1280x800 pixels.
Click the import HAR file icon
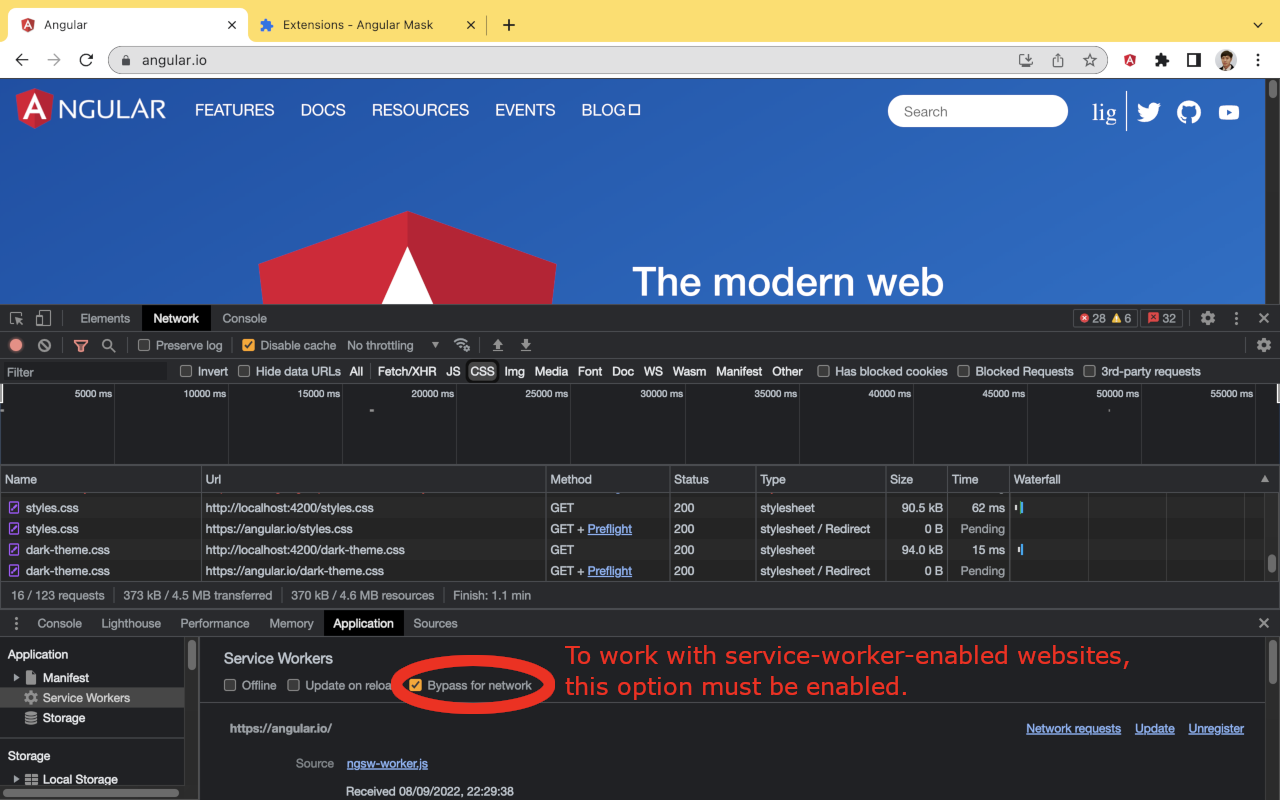tap(498, 345)
